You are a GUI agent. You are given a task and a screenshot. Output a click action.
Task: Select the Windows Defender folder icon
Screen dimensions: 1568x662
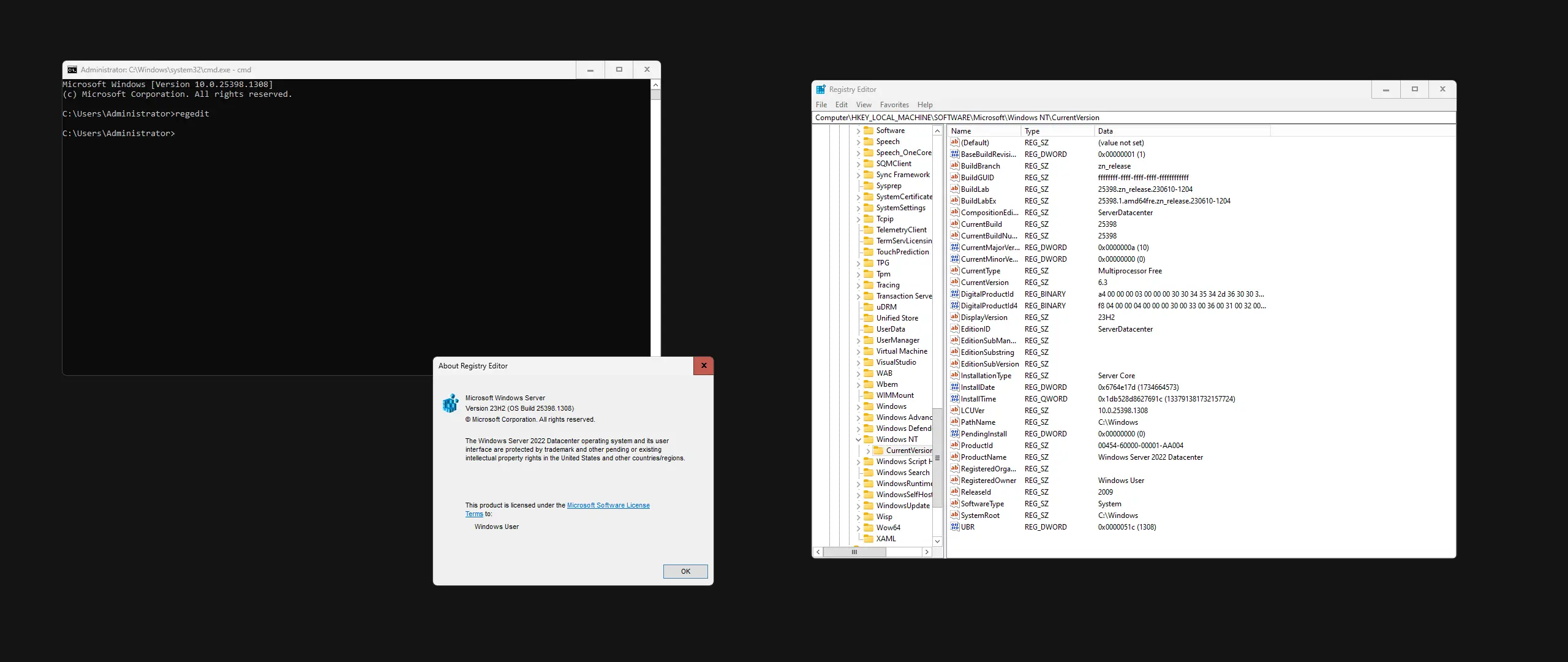(x=869, y=428)
